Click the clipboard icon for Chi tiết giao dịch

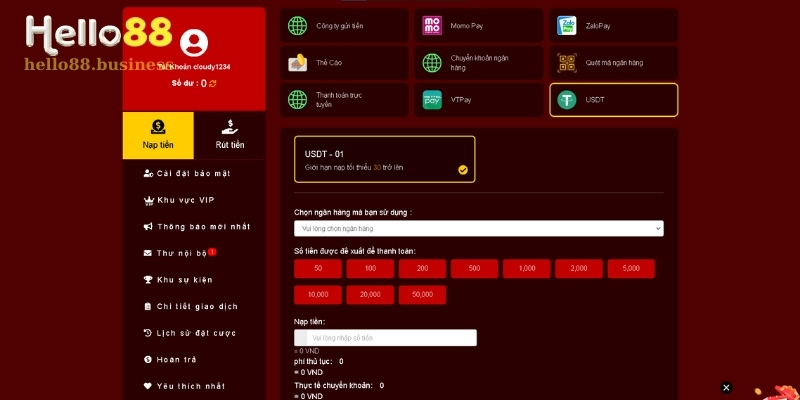click(x=148, y=307)
